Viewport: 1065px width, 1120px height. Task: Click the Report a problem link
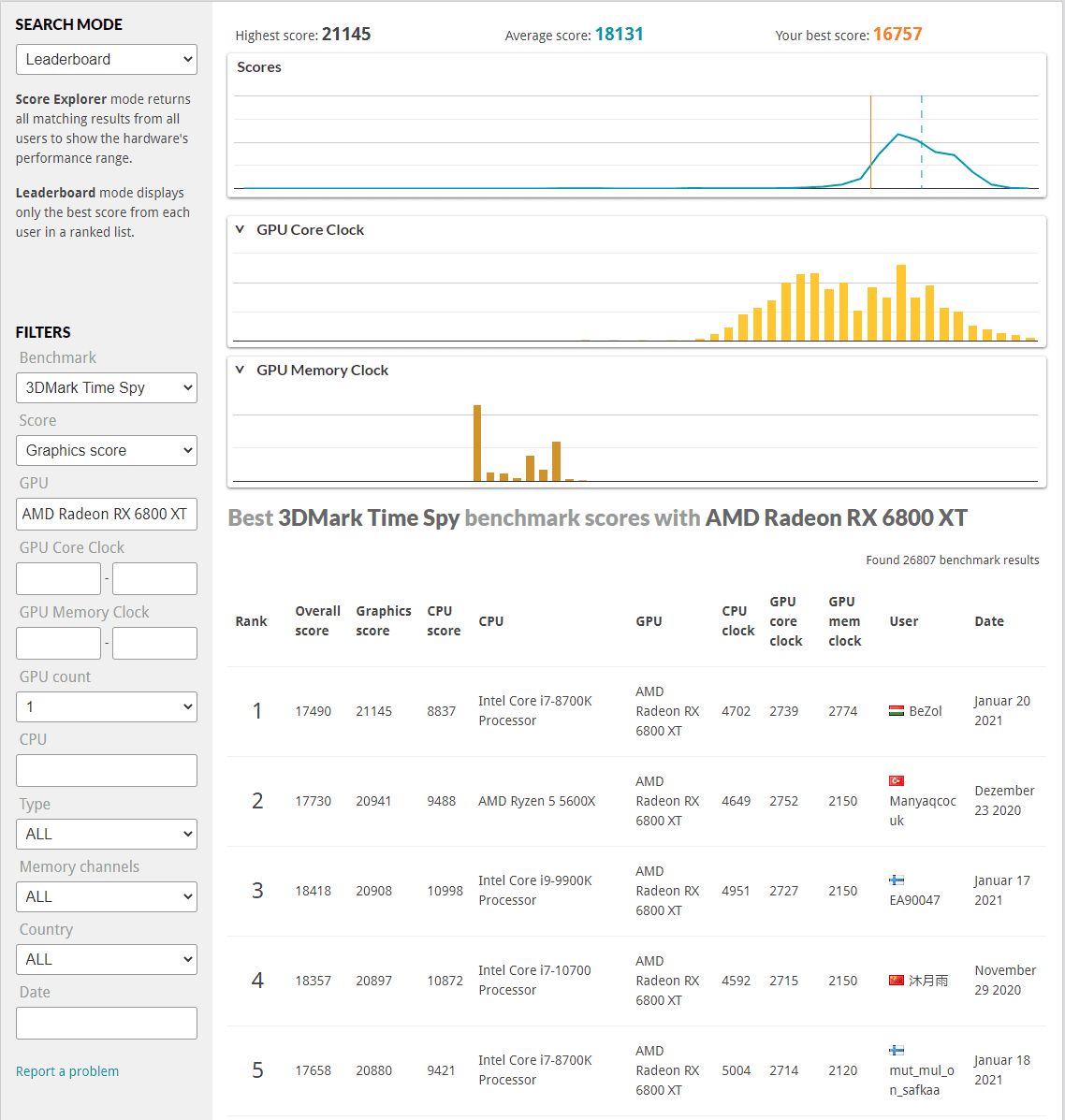tap(67, 1071)
